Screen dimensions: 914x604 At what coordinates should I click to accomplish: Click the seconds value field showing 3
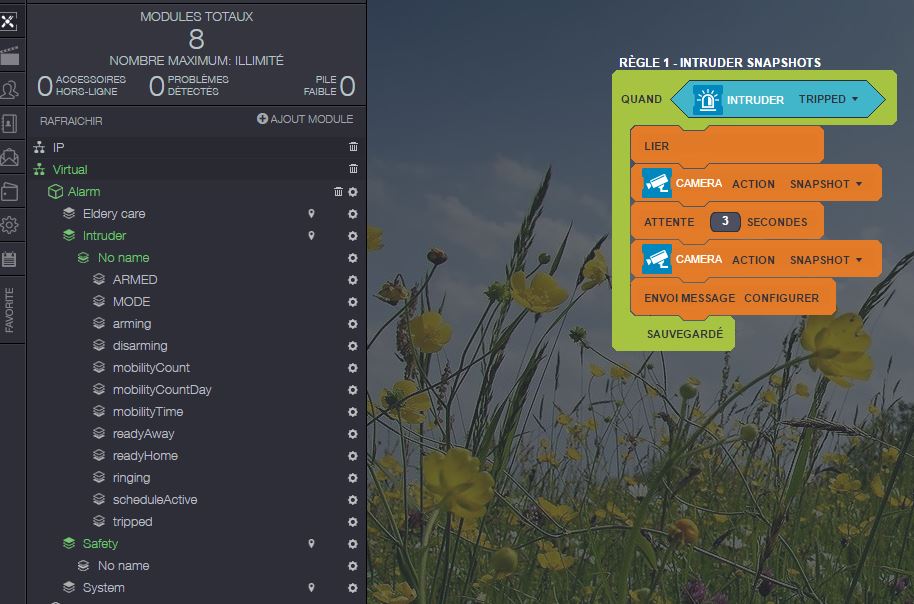tap(724, 222)
